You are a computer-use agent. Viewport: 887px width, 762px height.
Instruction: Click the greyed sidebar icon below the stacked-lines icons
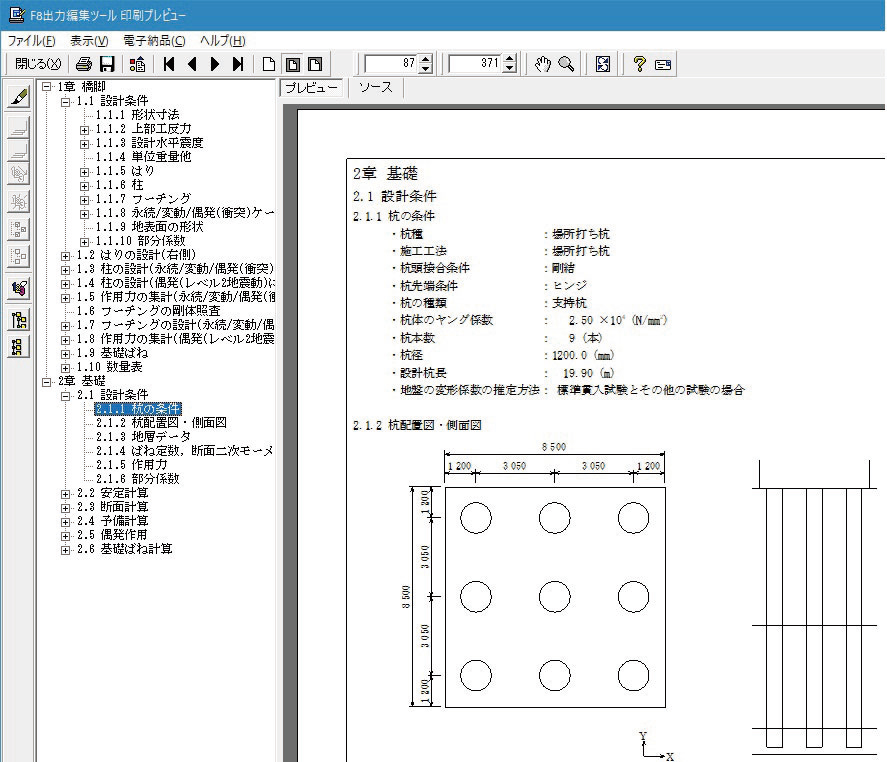(x=19, y=174)
